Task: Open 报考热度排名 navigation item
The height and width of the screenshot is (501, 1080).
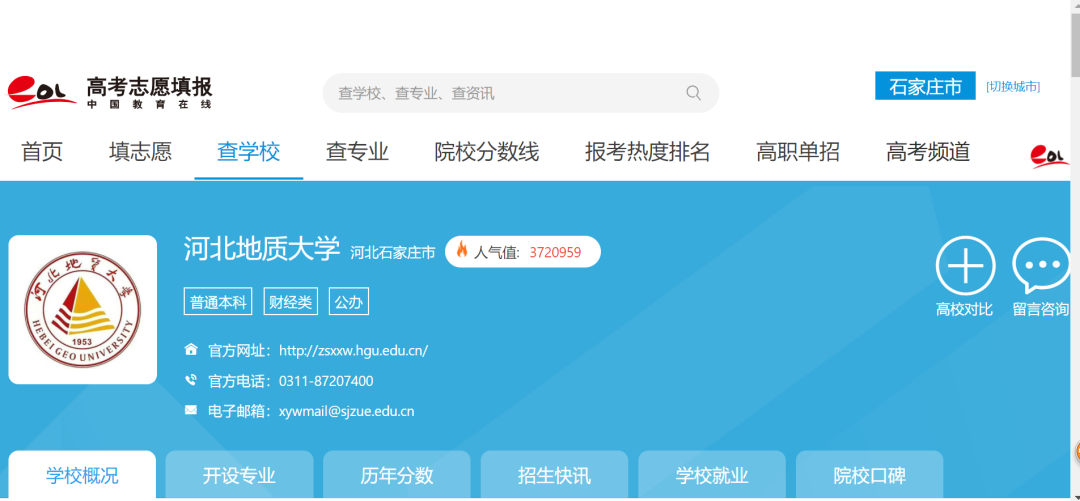Action: tap(647, 152)
